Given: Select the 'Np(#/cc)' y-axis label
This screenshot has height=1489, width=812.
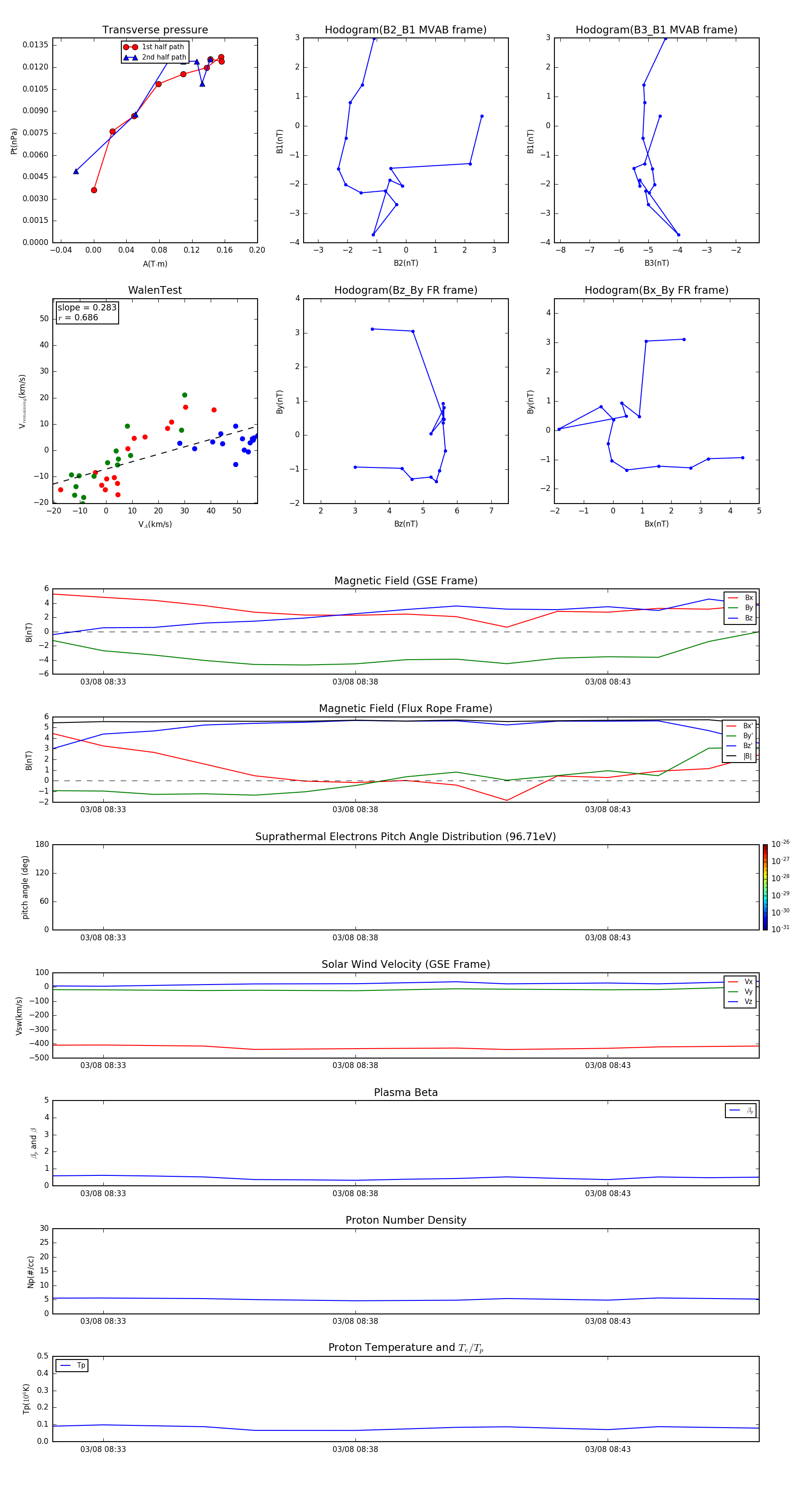Looking at the screenshot, I should (31, 1271).
